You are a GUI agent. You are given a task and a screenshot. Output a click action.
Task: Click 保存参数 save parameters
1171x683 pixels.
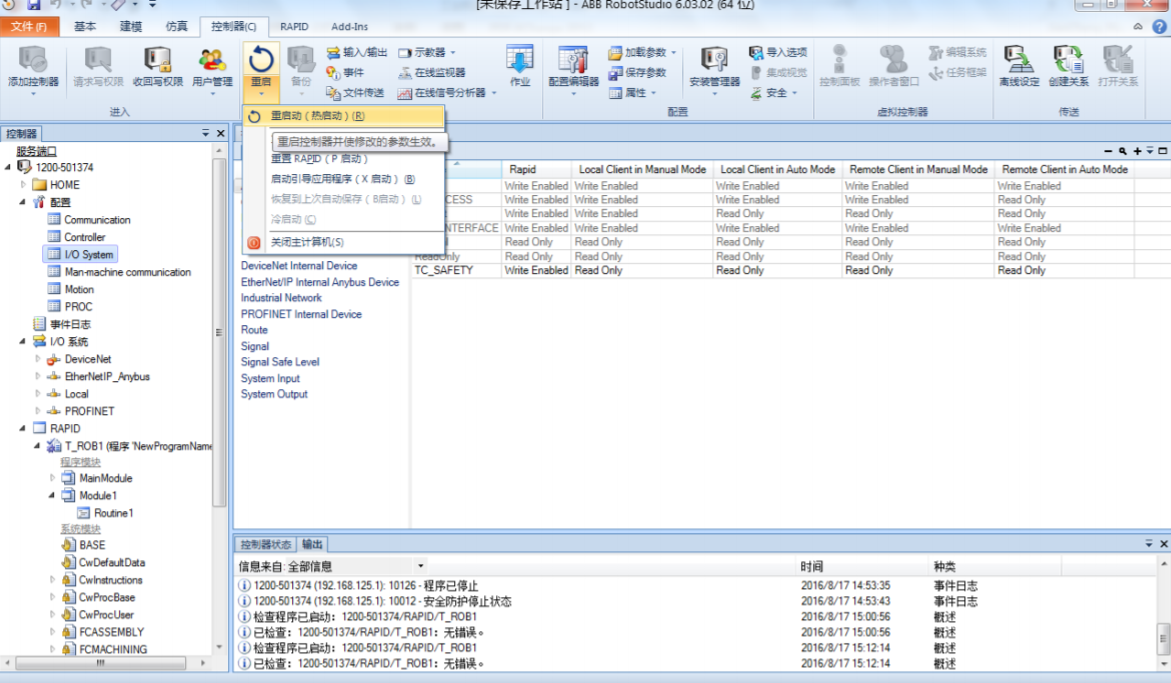click(637, 72)
